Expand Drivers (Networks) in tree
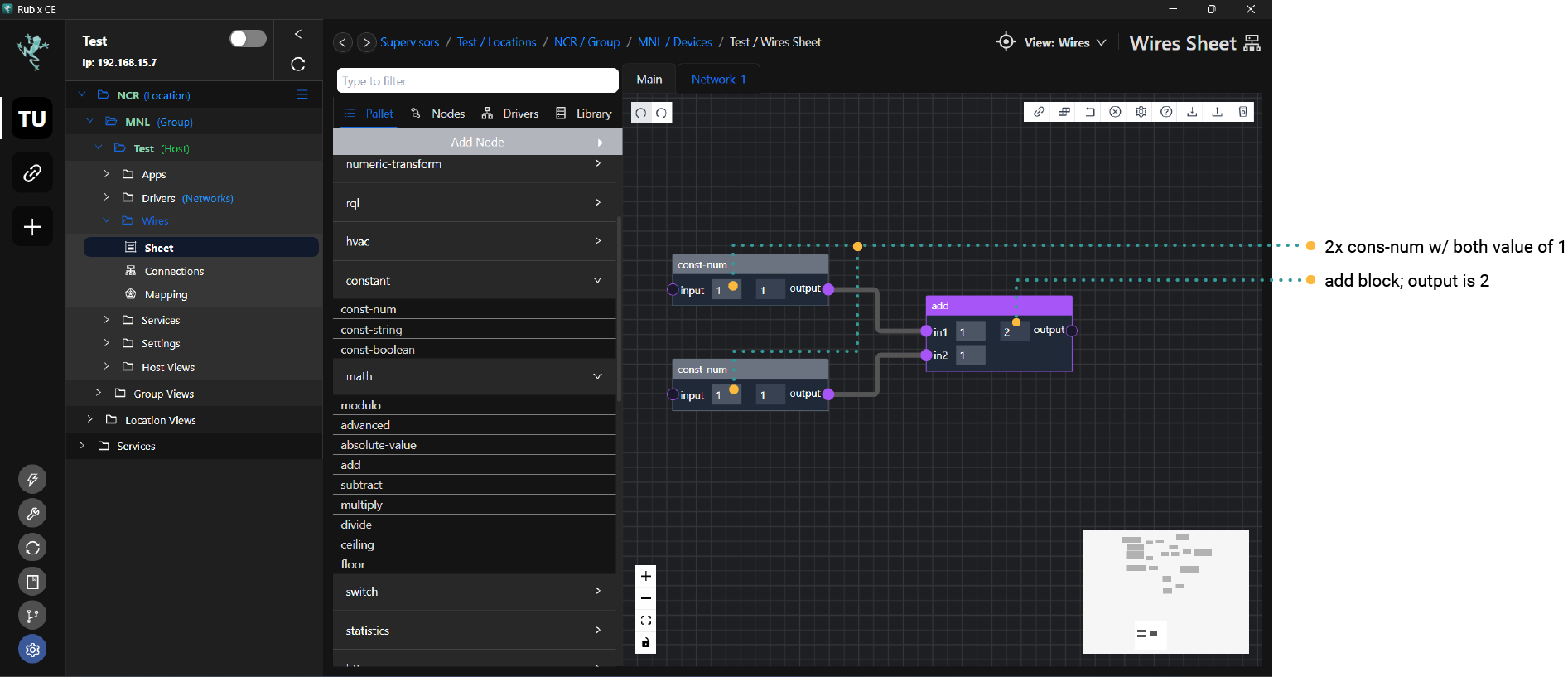This screenshot has width=1568, height=677. tap(106, 197)
